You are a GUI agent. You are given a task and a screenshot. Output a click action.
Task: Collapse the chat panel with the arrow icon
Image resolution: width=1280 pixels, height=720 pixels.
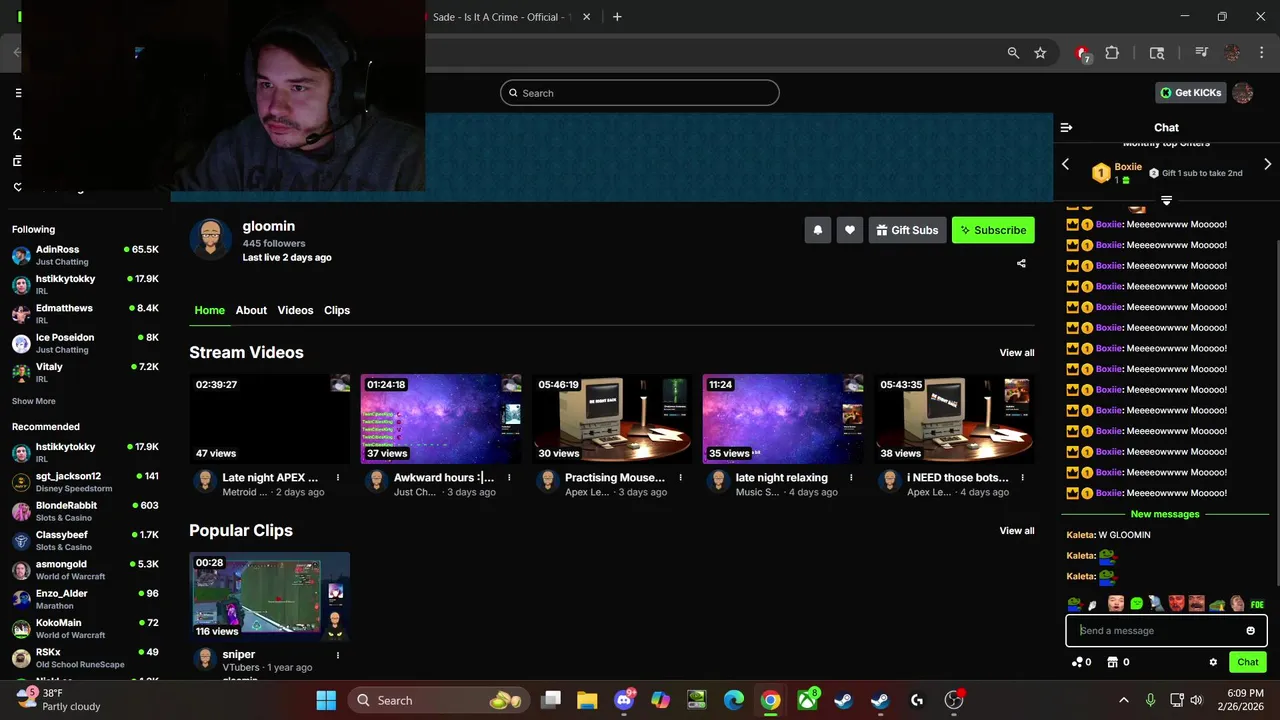(x=1066, y=127)
